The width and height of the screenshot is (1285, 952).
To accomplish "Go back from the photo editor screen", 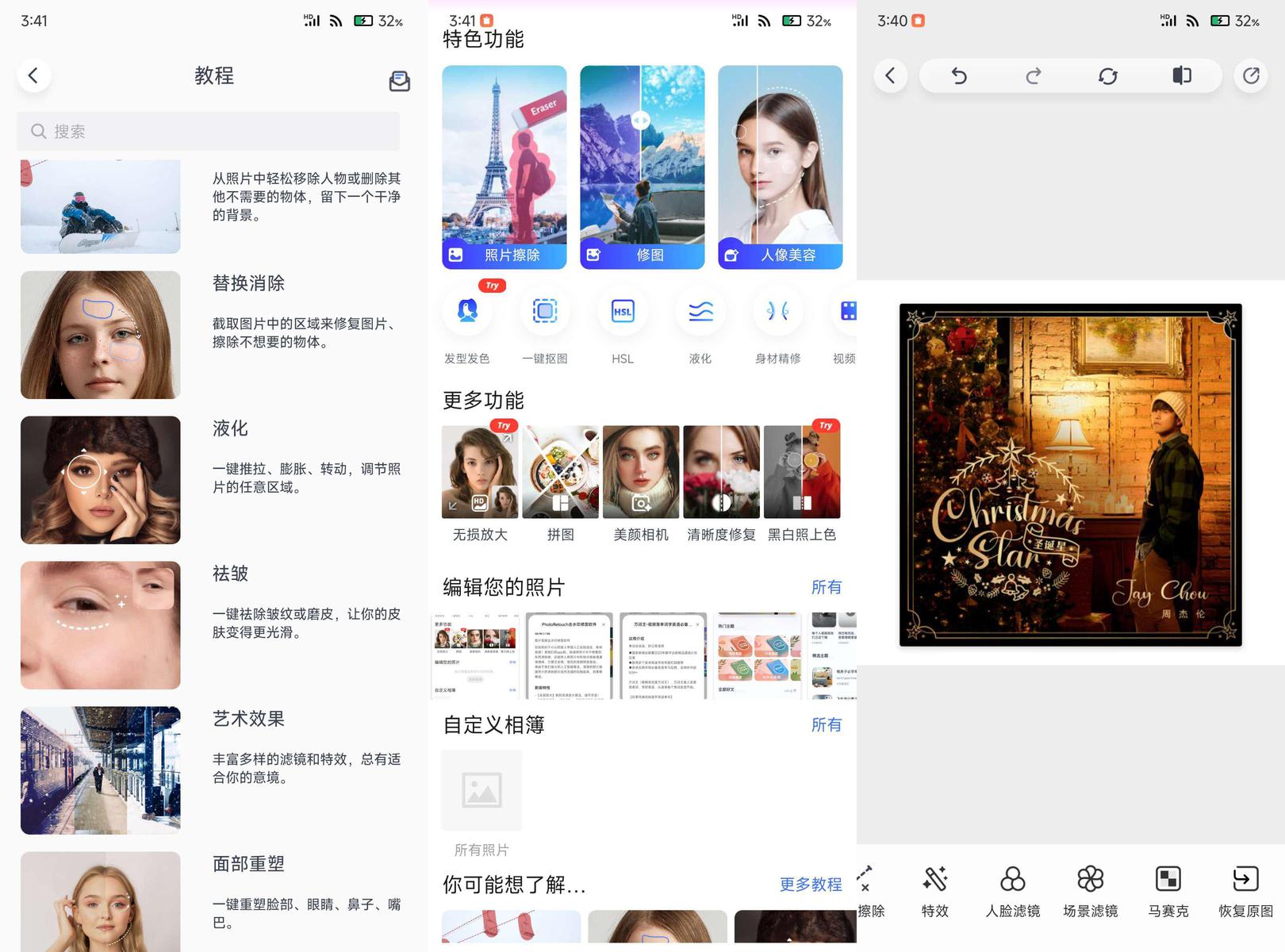I will (890, 75).
